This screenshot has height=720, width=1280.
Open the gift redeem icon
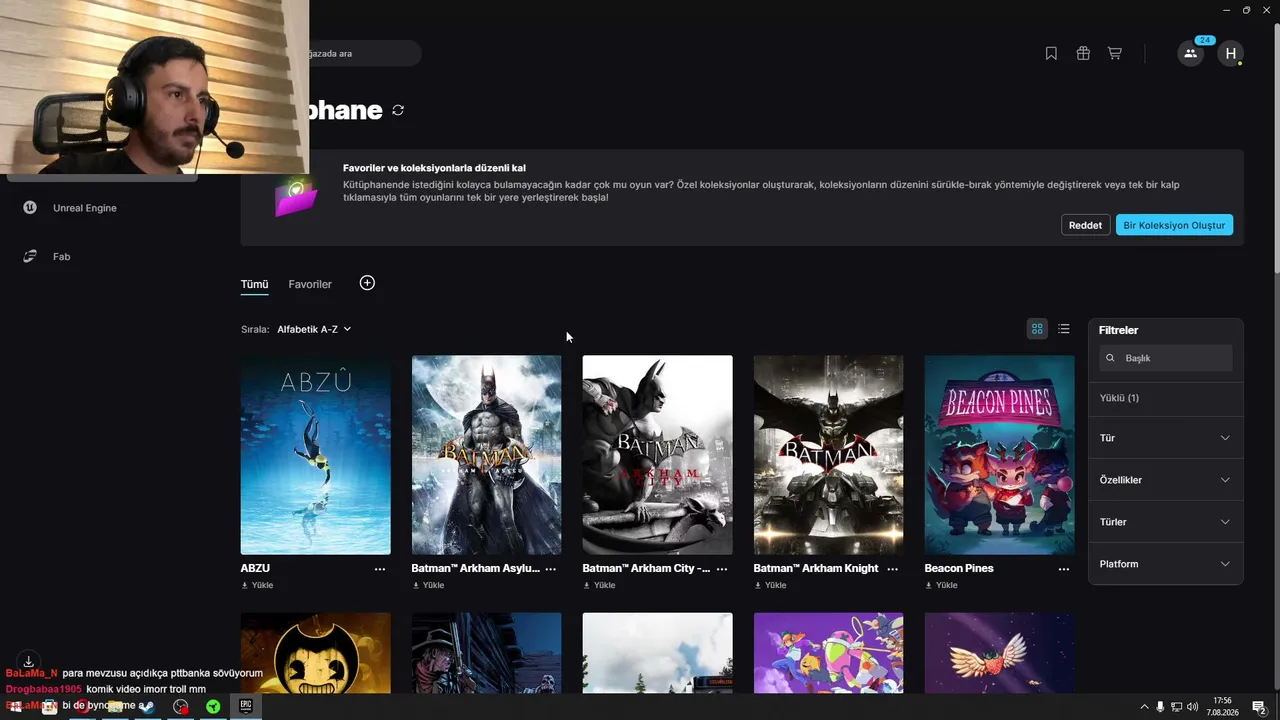1083,54
